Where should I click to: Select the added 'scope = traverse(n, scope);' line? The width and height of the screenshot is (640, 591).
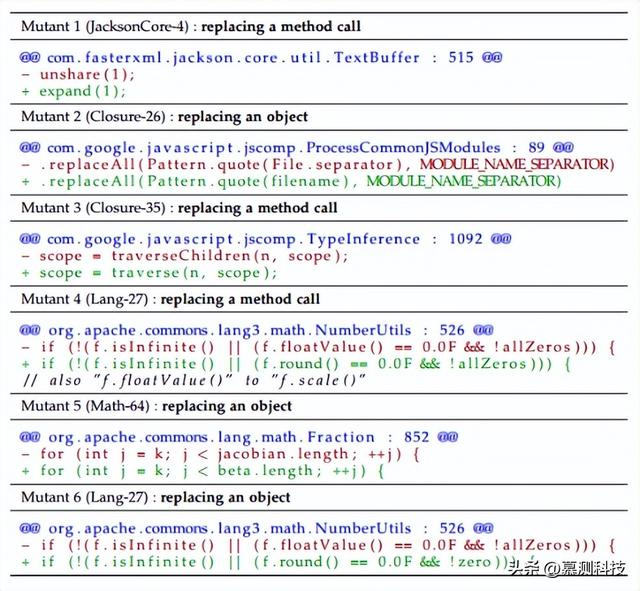click(149, 273)
